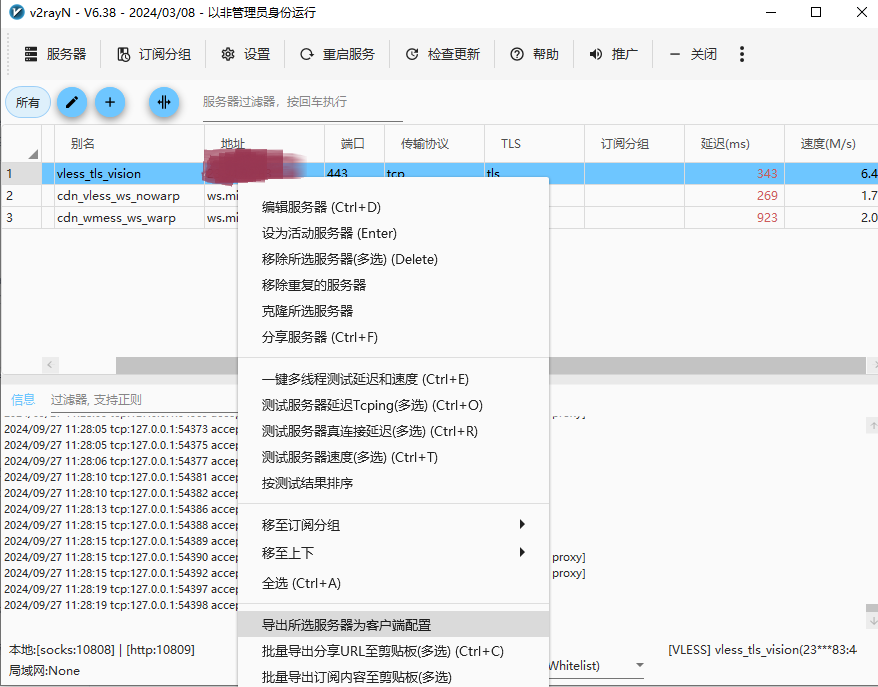
Task: Click the 服务器过滤器 server filter field
Action: tap(300, 102)
